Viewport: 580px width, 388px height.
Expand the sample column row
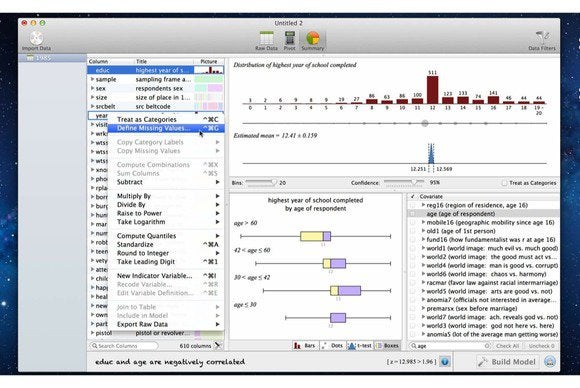92,79
